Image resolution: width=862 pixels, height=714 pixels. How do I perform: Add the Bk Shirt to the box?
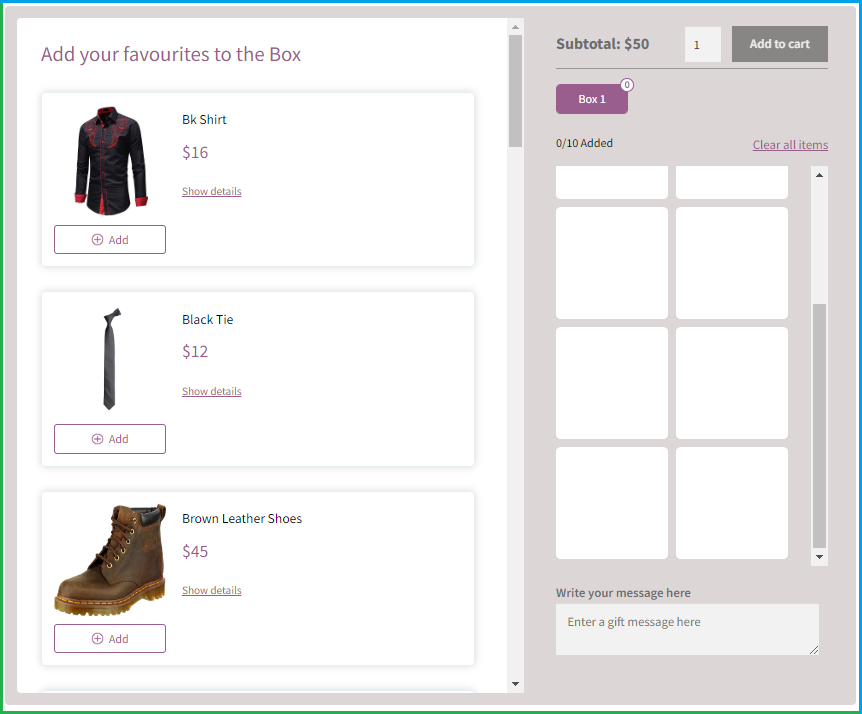pos(110,240)
